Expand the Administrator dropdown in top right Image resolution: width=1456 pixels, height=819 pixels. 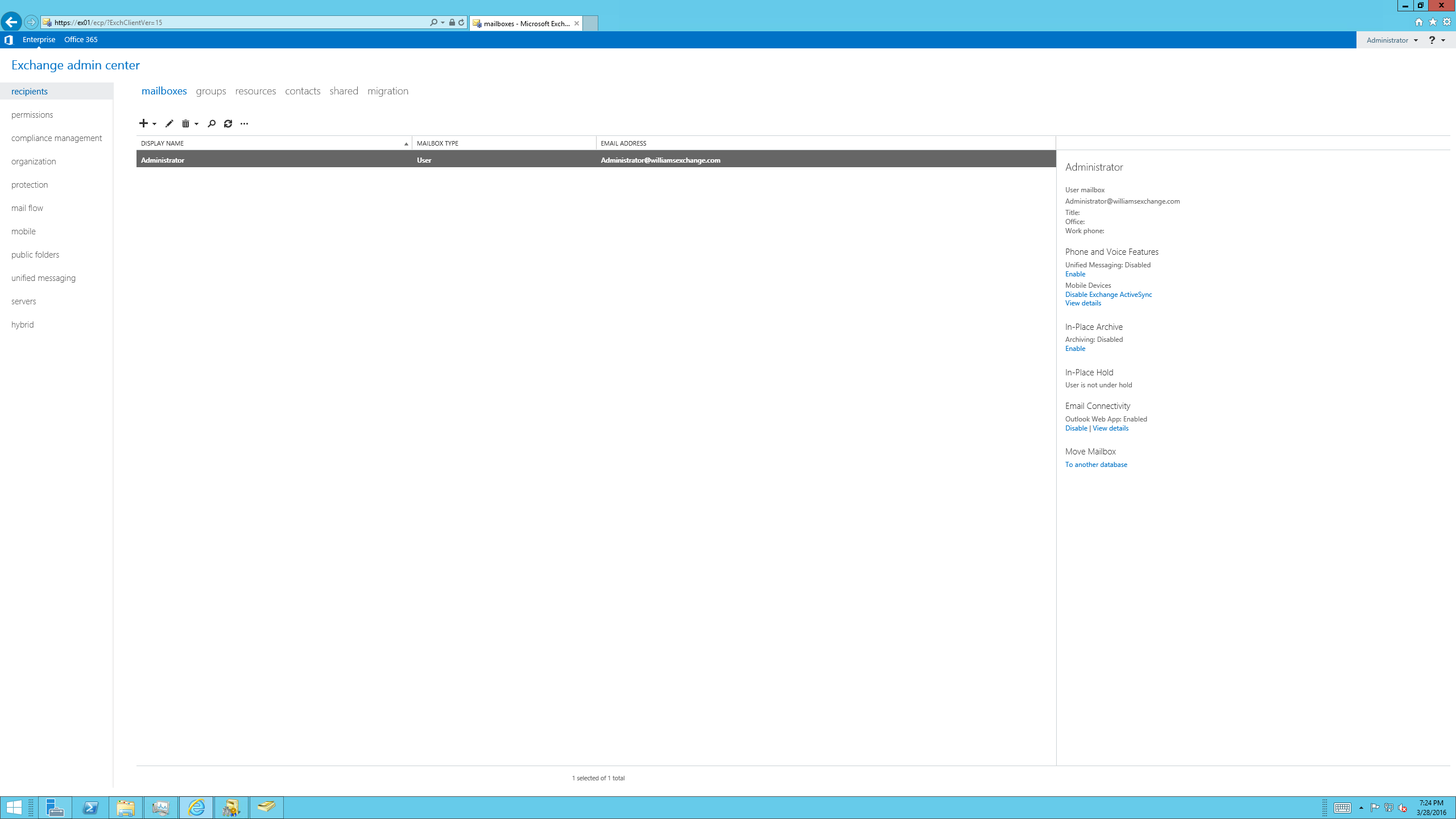tap(1415, 40)
